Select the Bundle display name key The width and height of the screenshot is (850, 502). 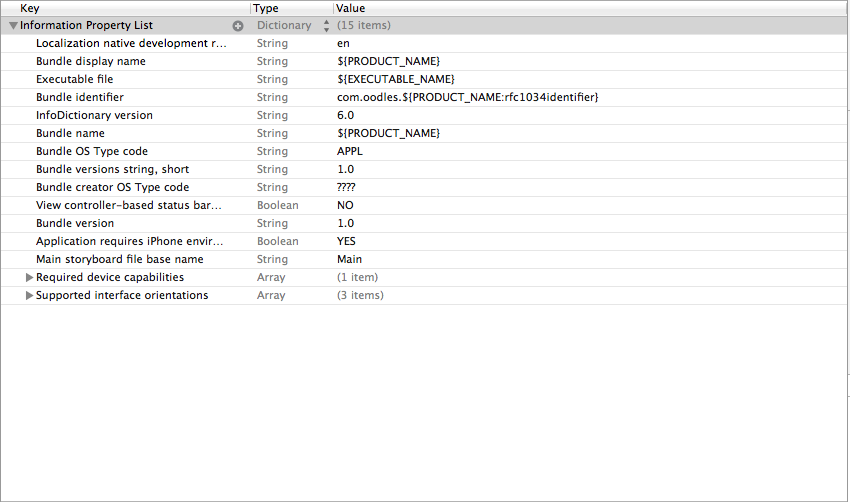coord(91,61)
